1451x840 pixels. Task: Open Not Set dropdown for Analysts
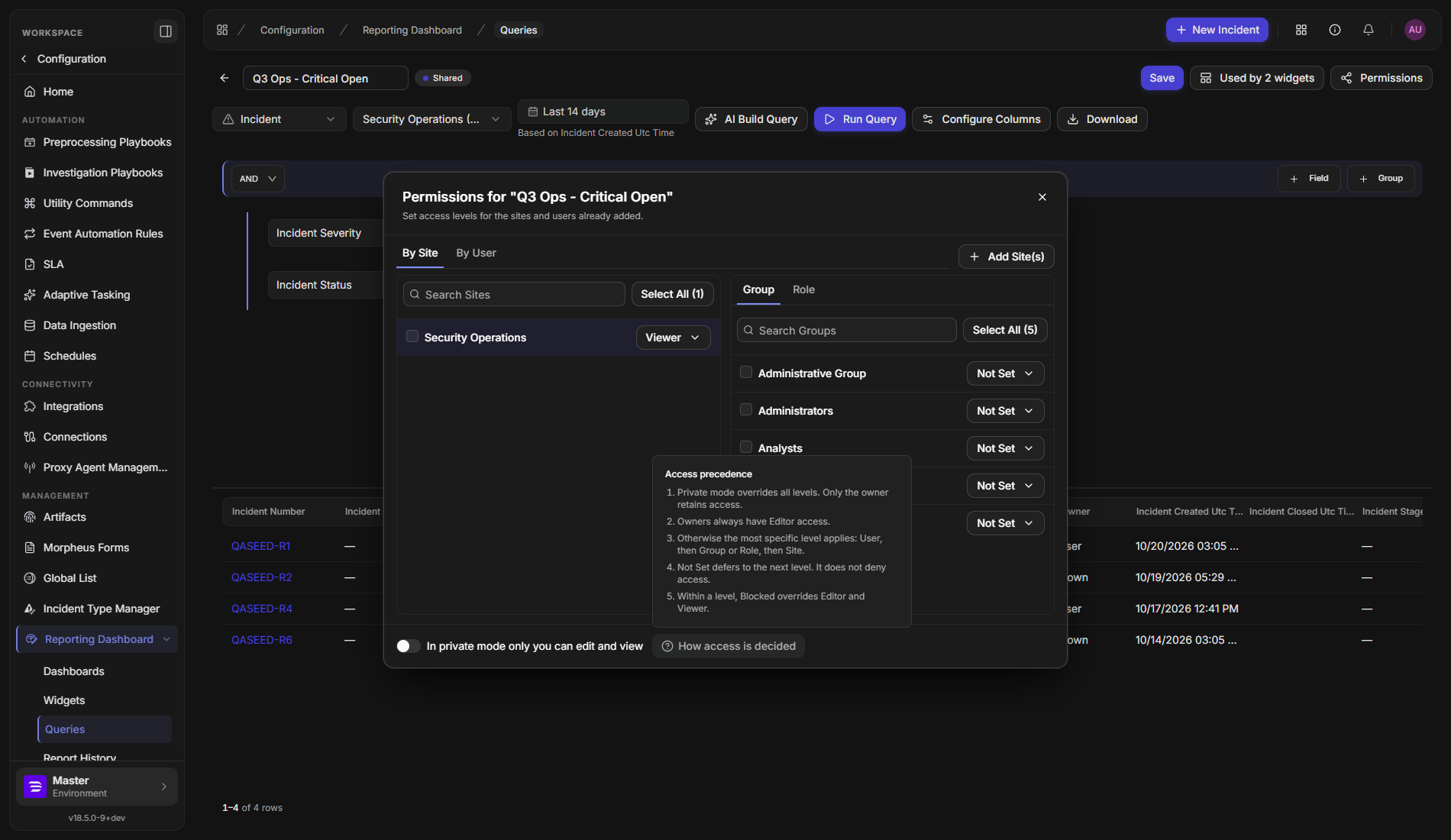pos(1005,448)
